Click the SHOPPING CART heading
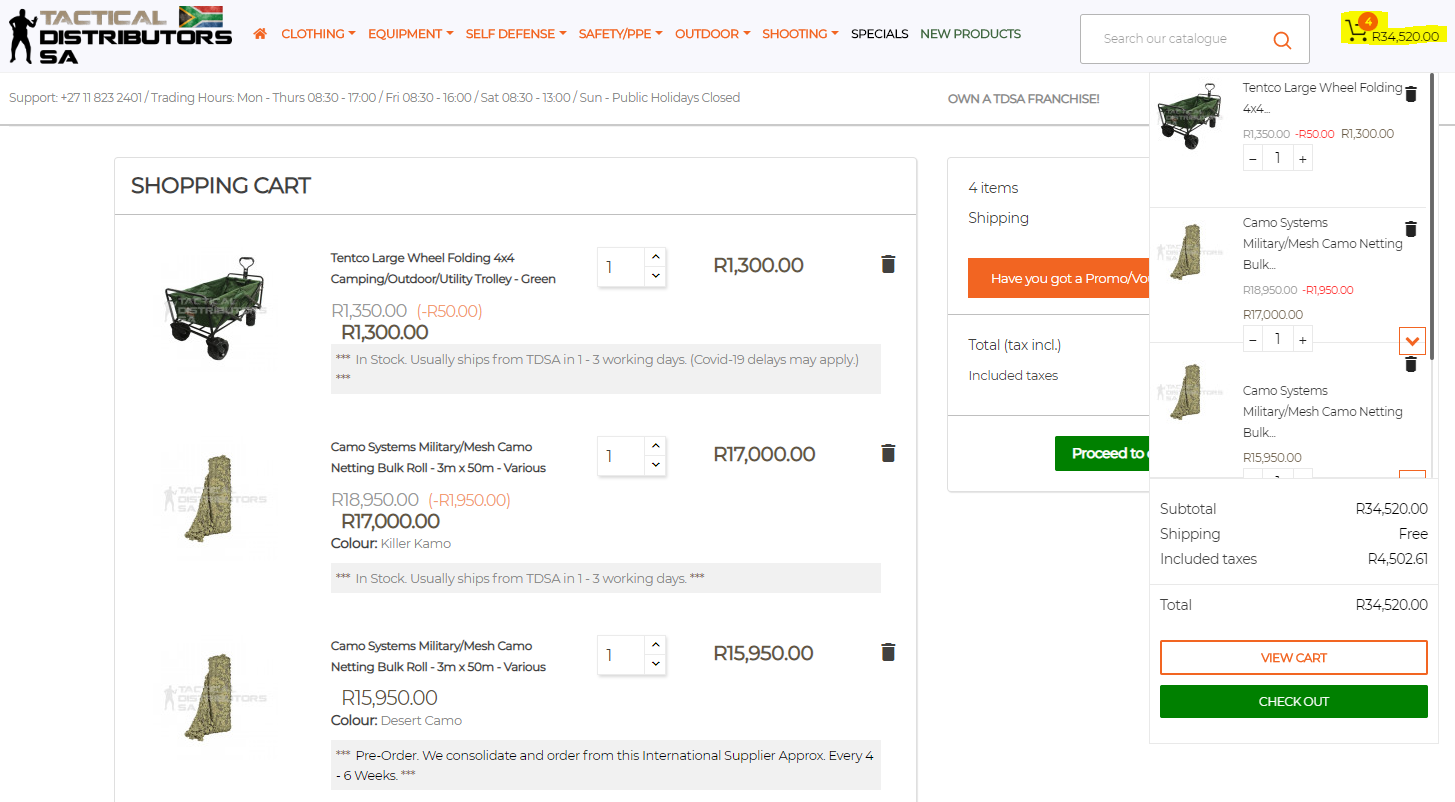 coord(221,186)
